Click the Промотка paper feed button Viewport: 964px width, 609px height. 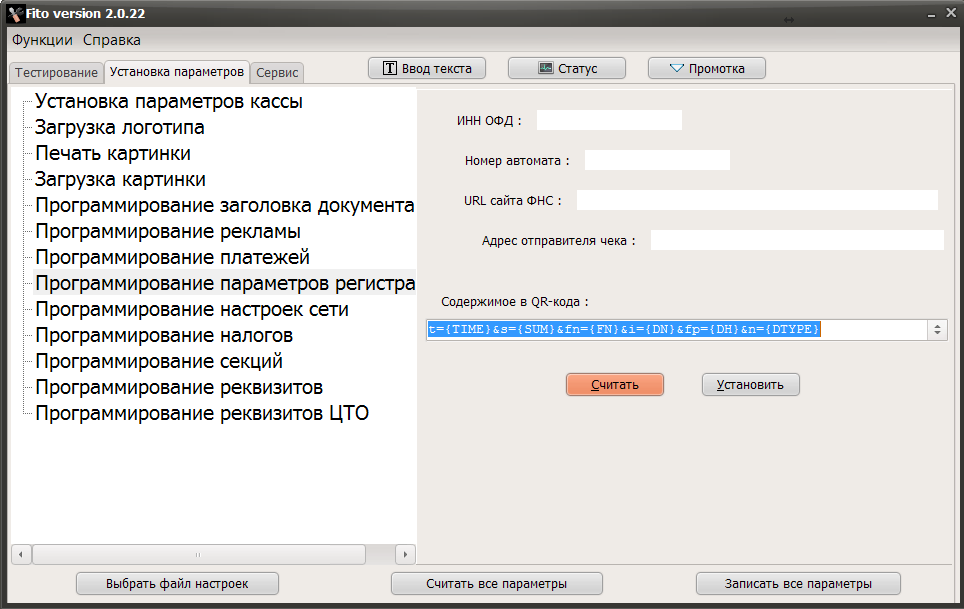click(x=707, y=68)
